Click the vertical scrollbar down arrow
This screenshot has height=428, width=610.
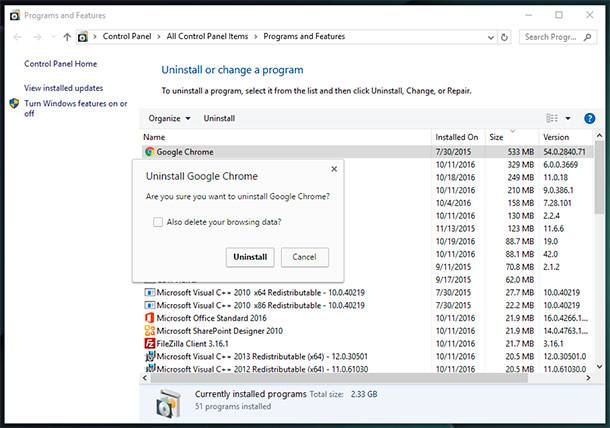pyautogui.click(x=599, y=367)
